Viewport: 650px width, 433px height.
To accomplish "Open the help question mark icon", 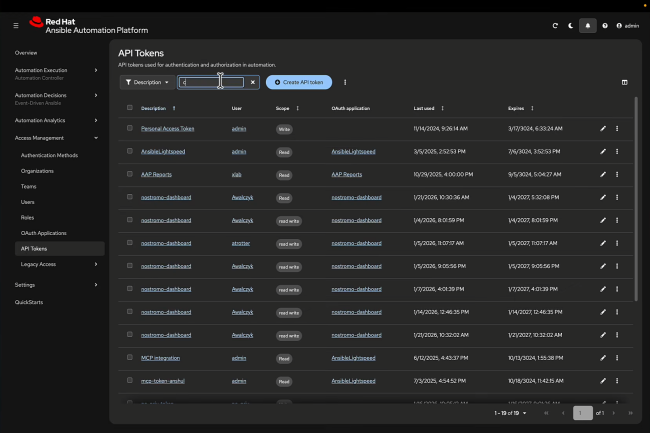I will coord(605,26).
